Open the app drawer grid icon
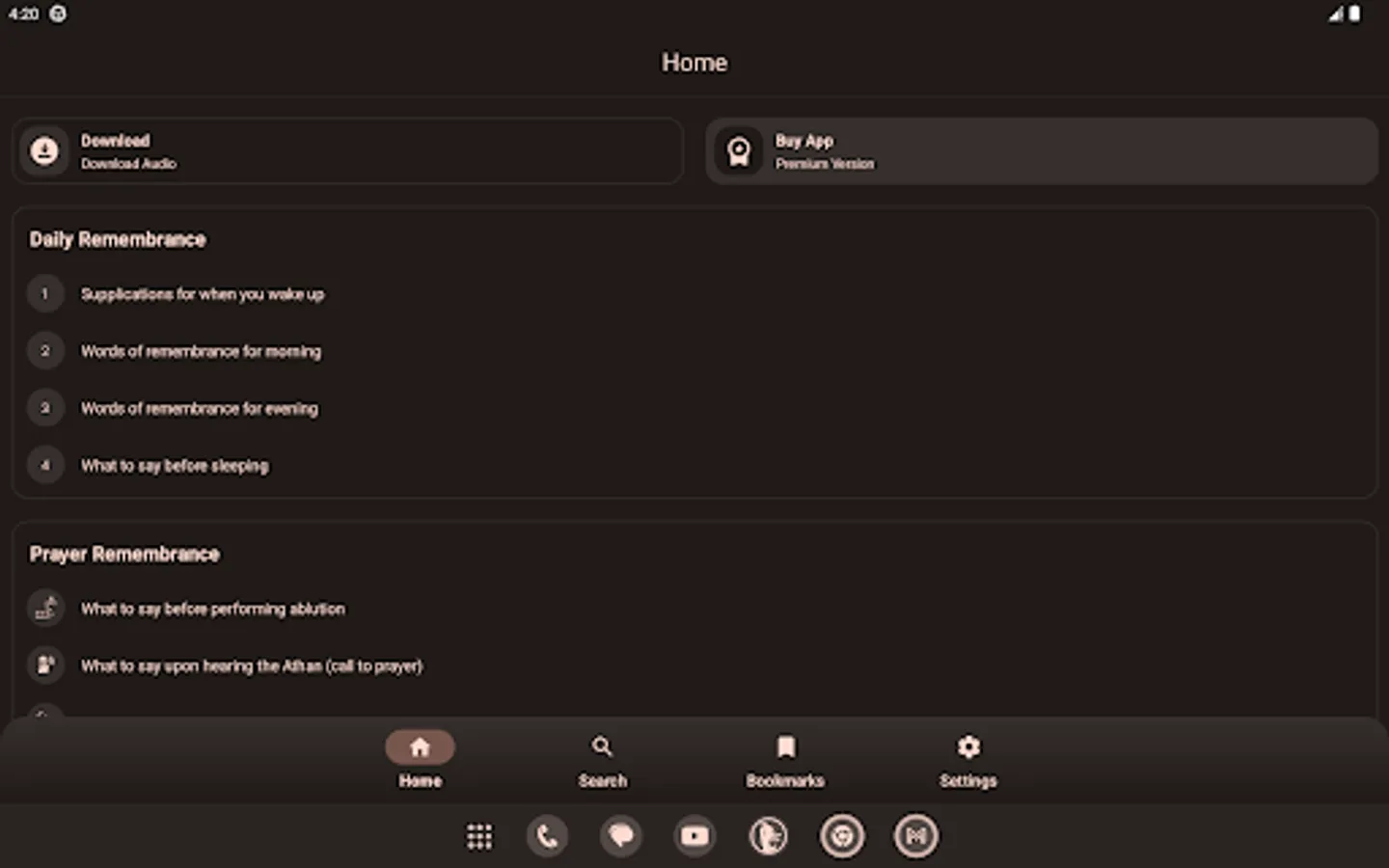 (479, 835)
